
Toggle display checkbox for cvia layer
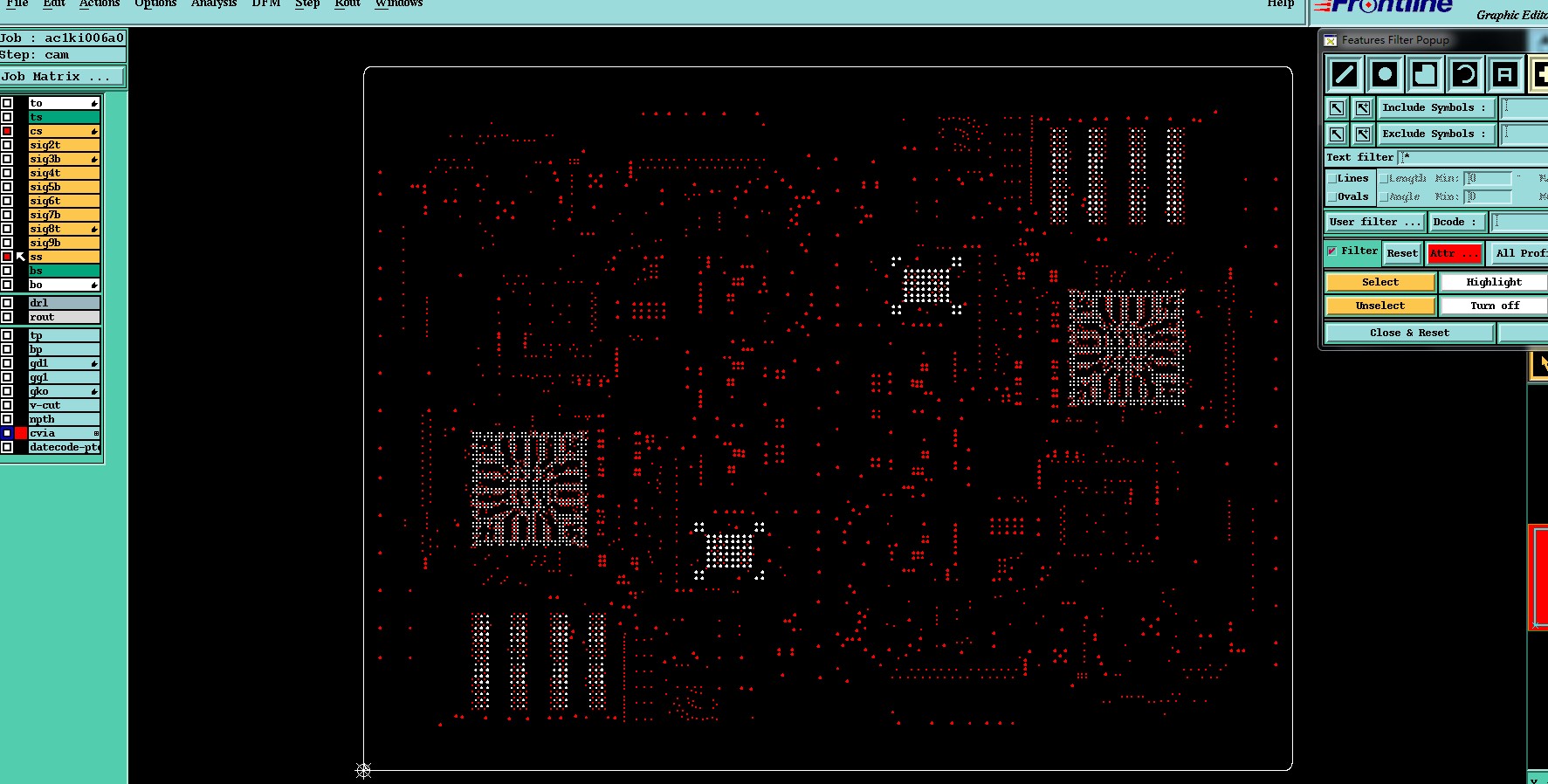7,433
